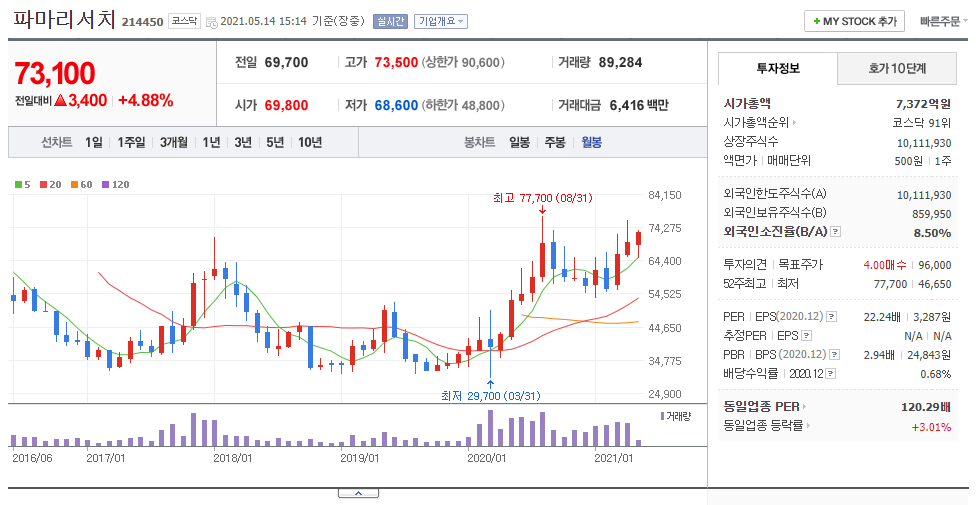Viewport: 976px width, 505px height.
Task: Select the 3개월 line chart period
Action: (174, 143)
